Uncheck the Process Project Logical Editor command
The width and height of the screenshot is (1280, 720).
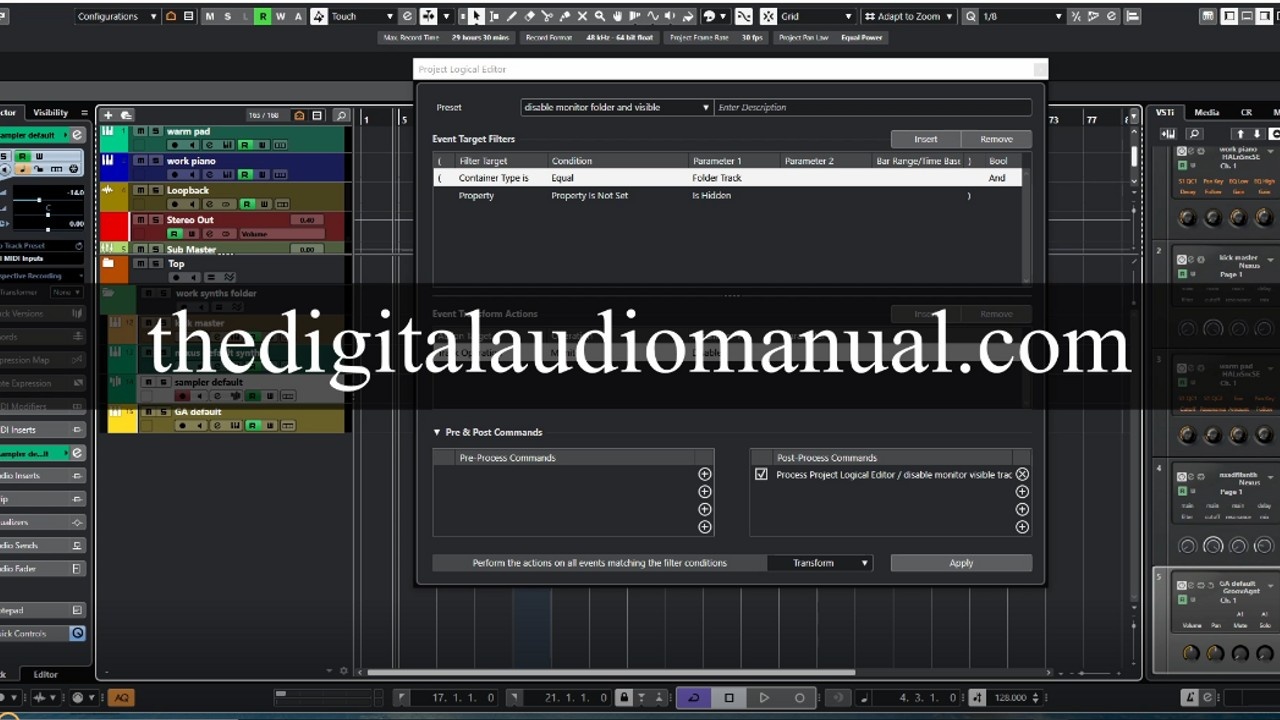(761, 474)
